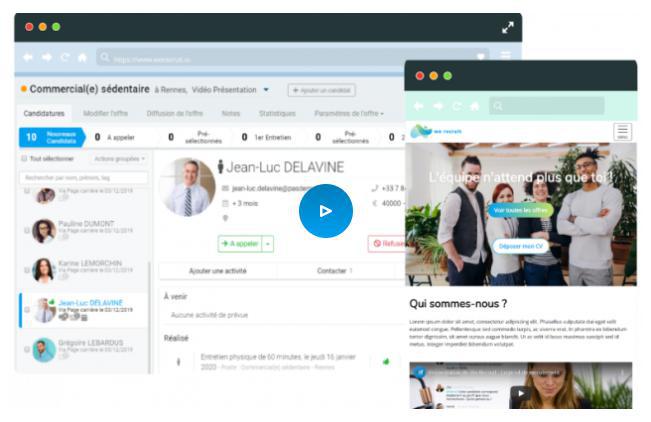
Task: Open Karine LEMORCHIN in the candidate list
Action: pyautogui.click(x=83, y=270)
